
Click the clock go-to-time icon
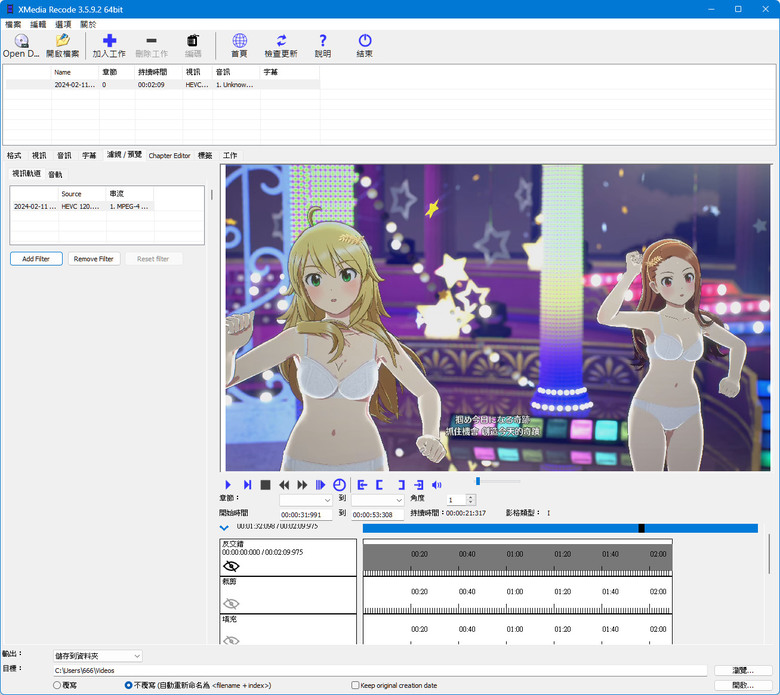pyautogui.click(x=339, y=485)
